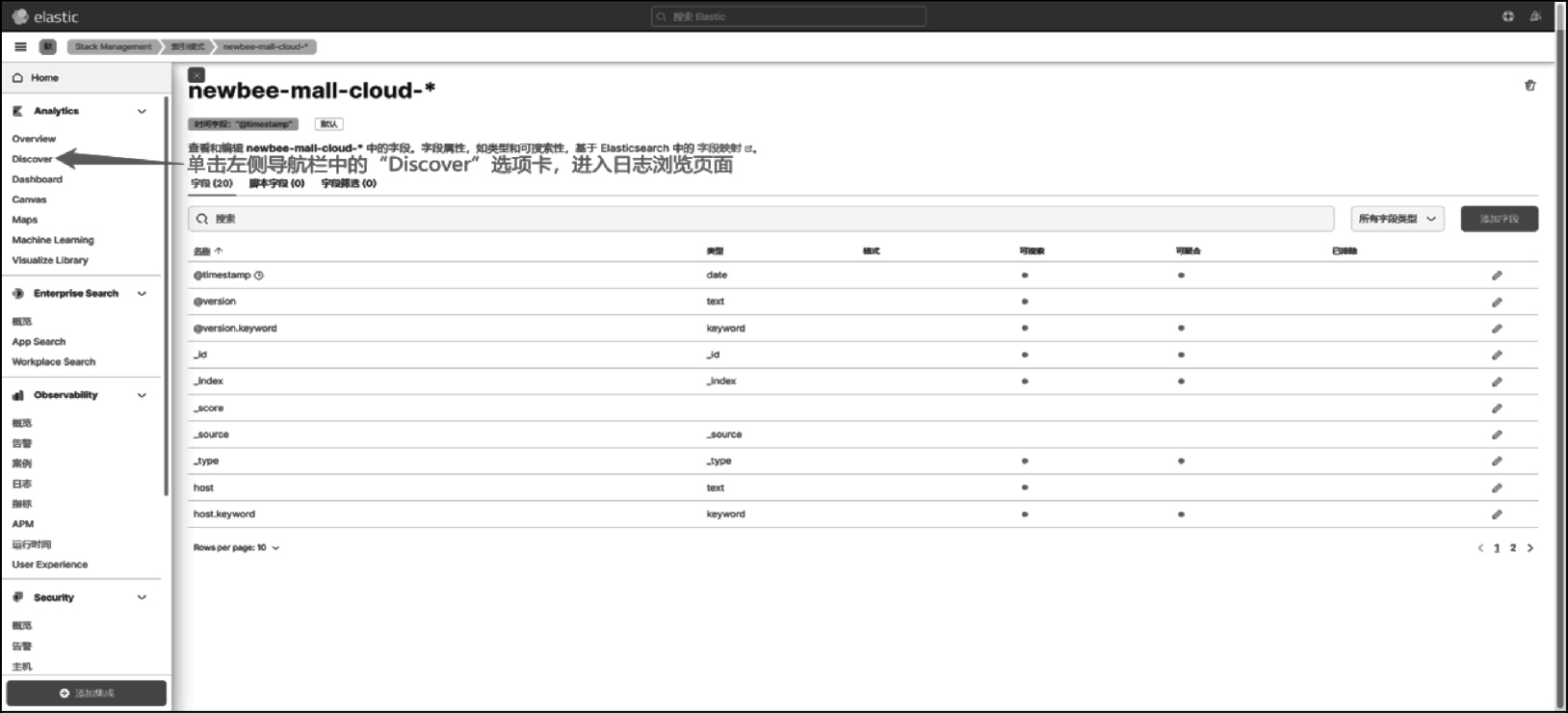1568x713 pixels.
Task: Open the 字段映射 link
Action: tap(719, 148)
